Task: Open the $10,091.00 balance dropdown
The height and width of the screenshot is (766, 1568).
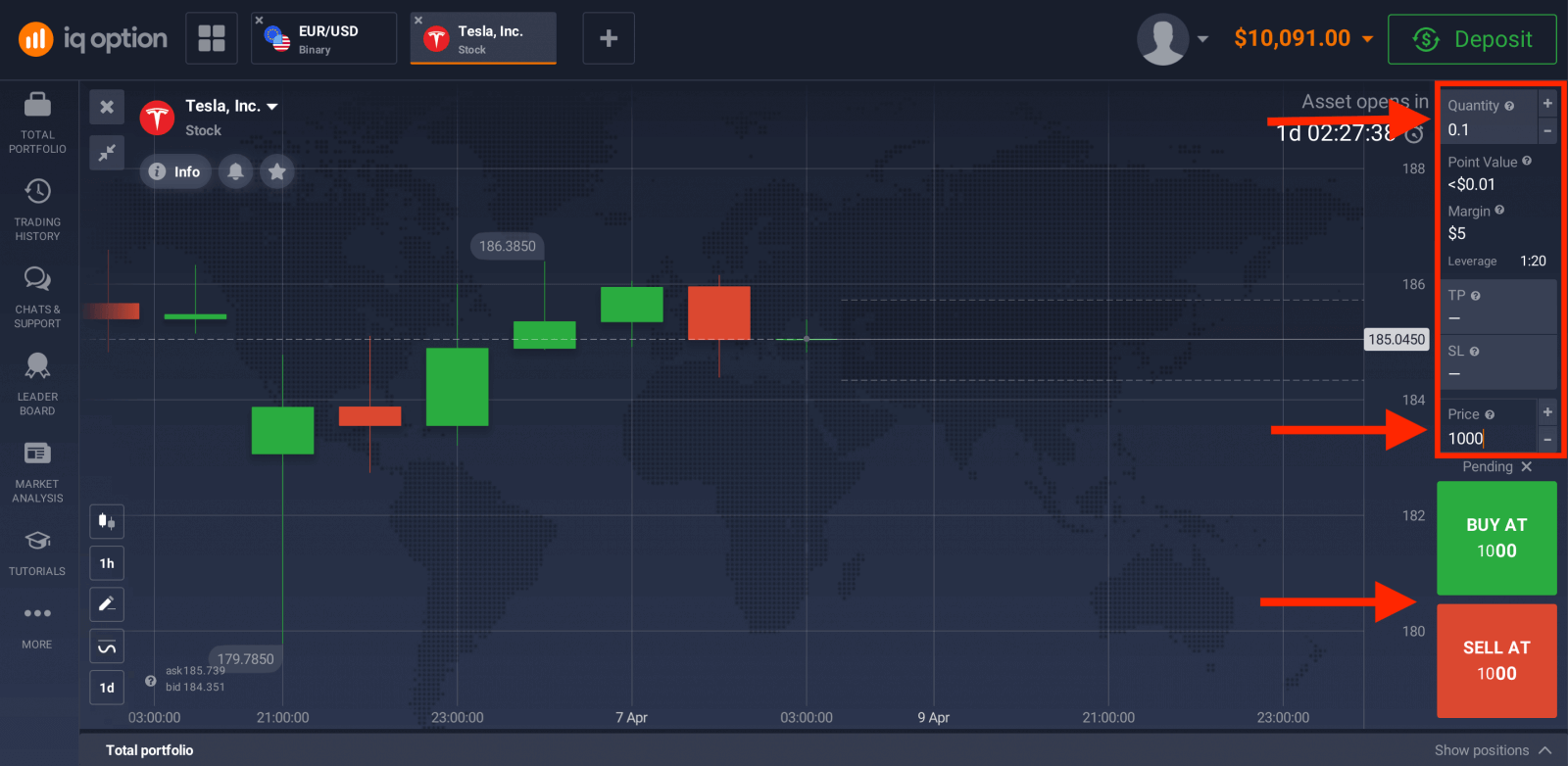Action: pyautogui.click(x=1303, y=38)
